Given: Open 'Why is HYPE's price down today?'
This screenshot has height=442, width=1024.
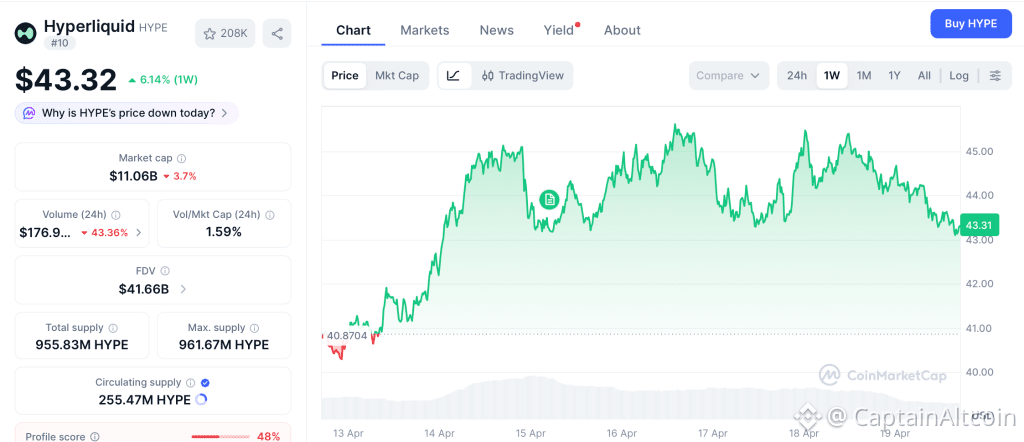Looking at the screenshot, I should [x=127, y=113].
